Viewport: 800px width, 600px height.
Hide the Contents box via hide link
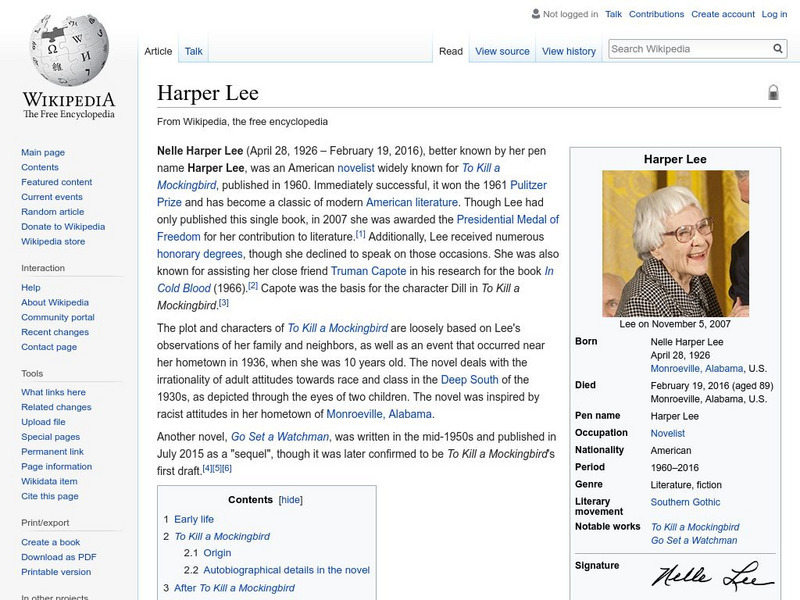click(x=291, y=500)
